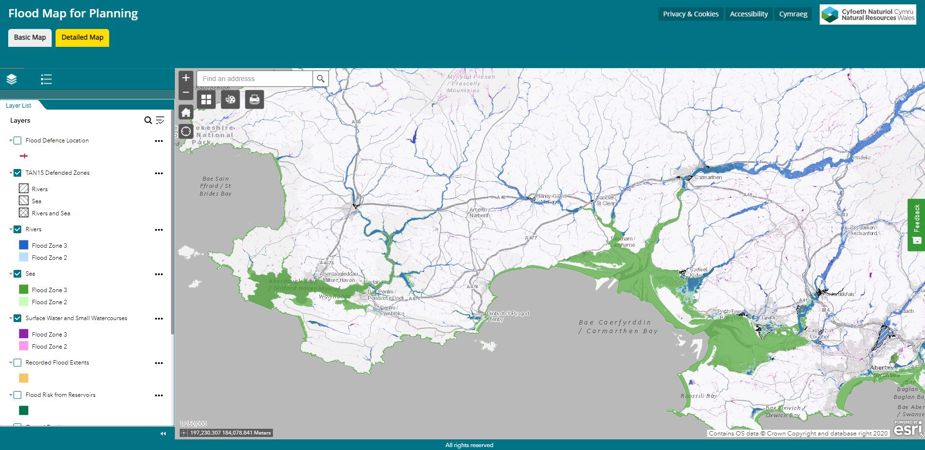Click the Find an address field
This screenshot has width=925, height=450.
(254, 78)
